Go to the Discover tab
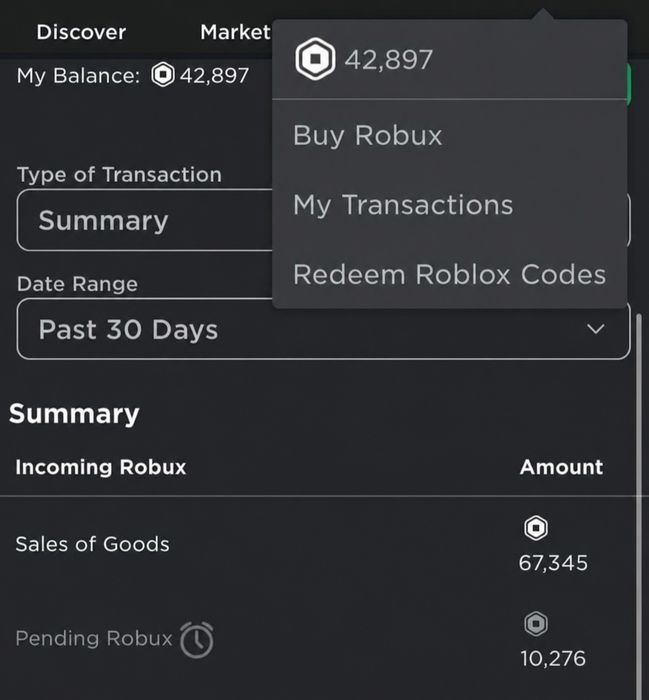The image size is (649, 700). (81, 32)
